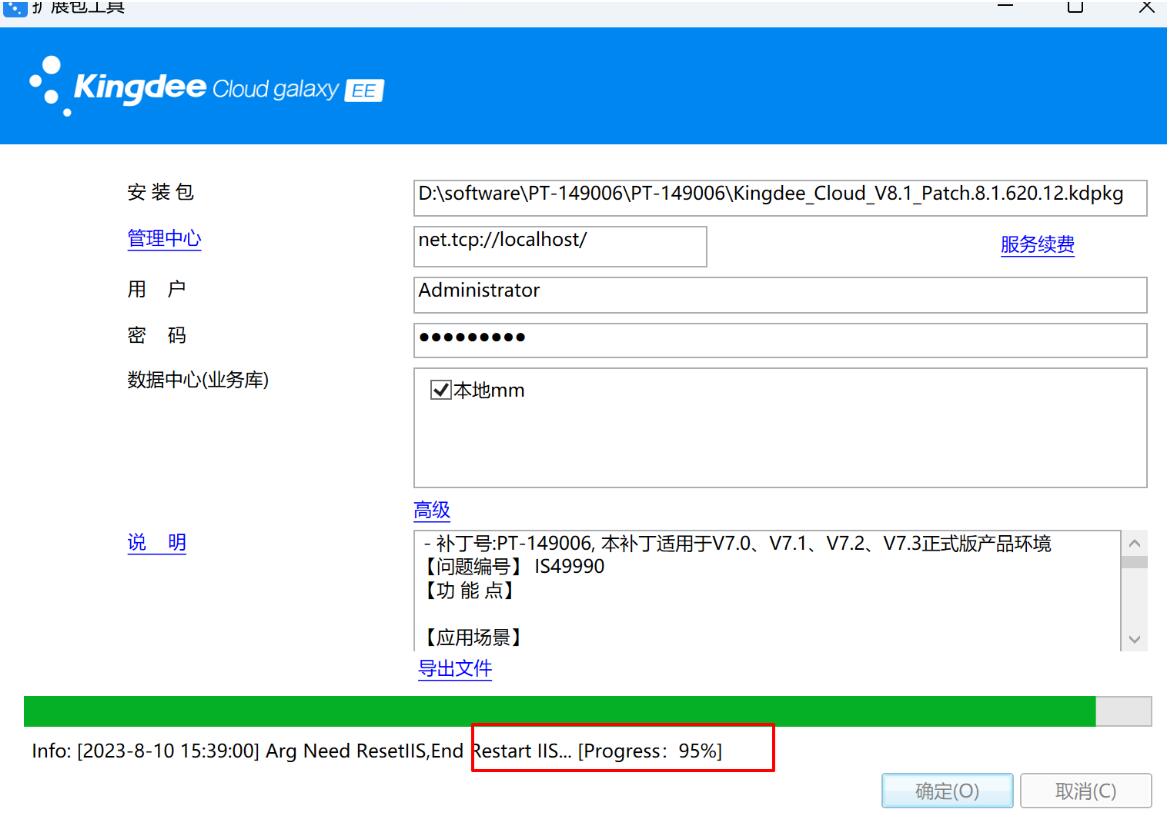The height and width of the screenshot is (819, 1169).
Task: Click the Restart IIS progress status text
Action: click(597, 750)
